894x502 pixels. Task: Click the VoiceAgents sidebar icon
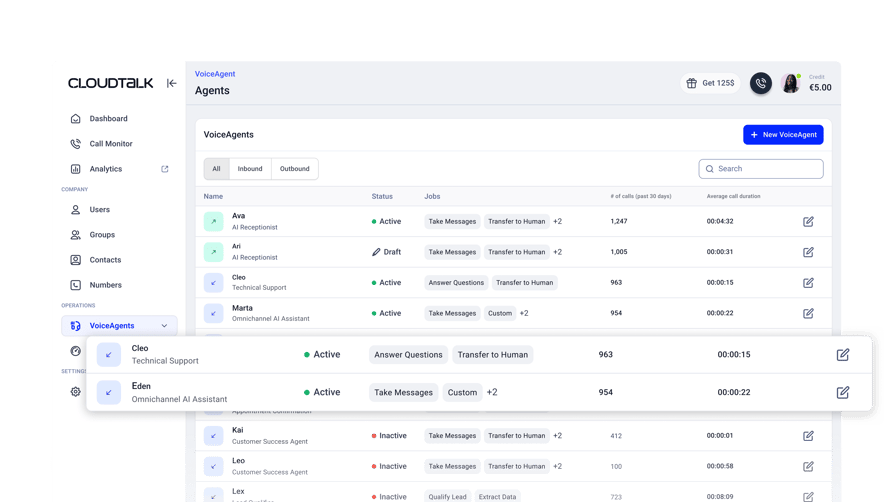[x=75, y=326]
